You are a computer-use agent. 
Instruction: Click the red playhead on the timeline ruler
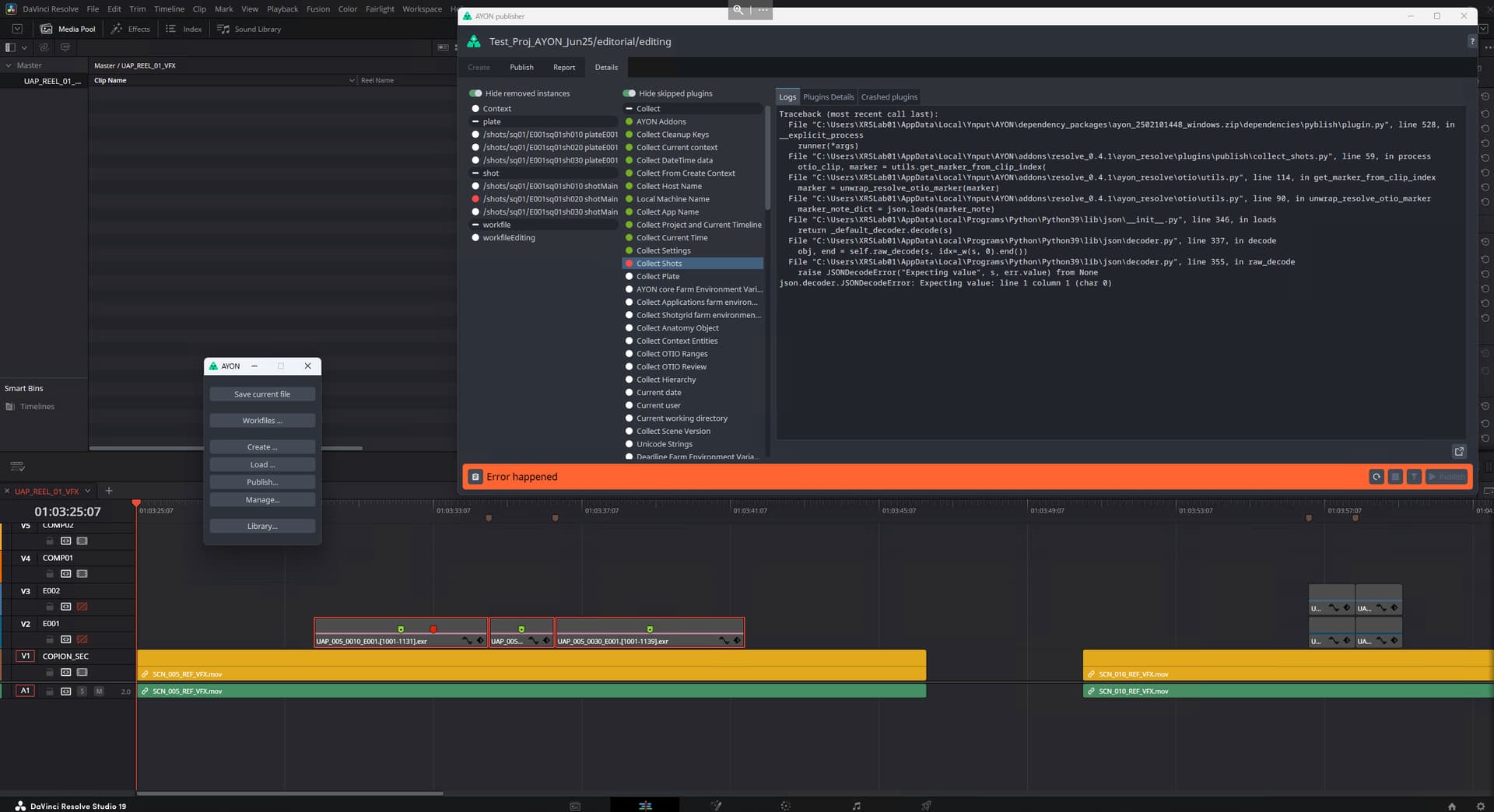click(136, 504)
